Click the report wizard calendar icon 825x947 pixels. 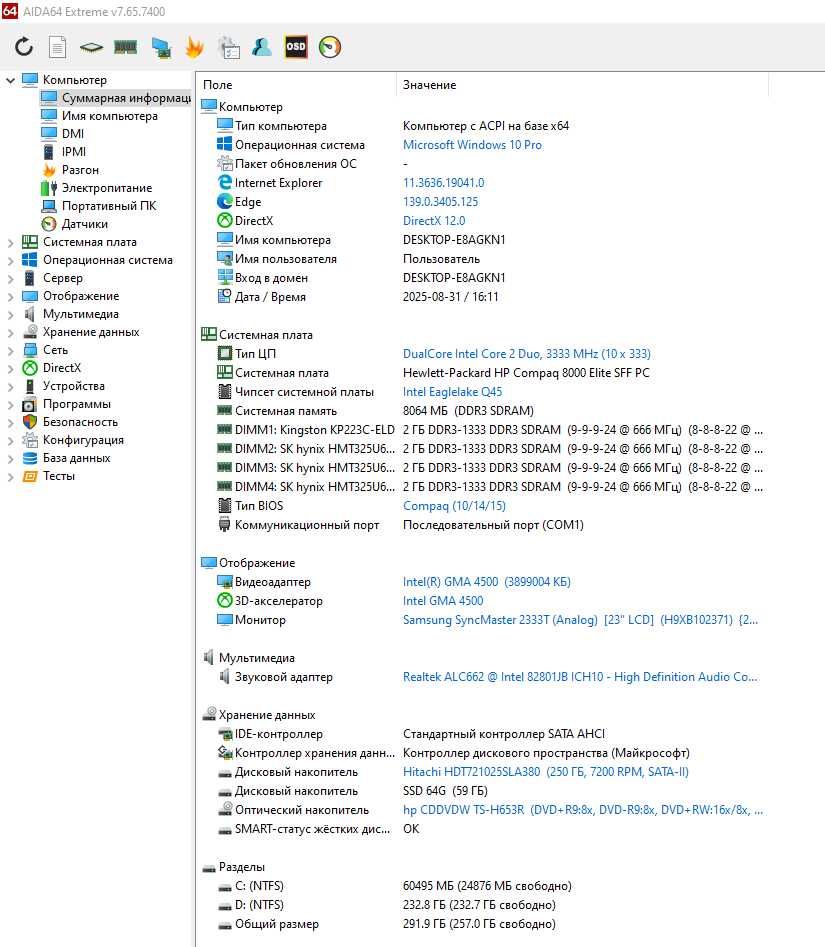point(229,47)
